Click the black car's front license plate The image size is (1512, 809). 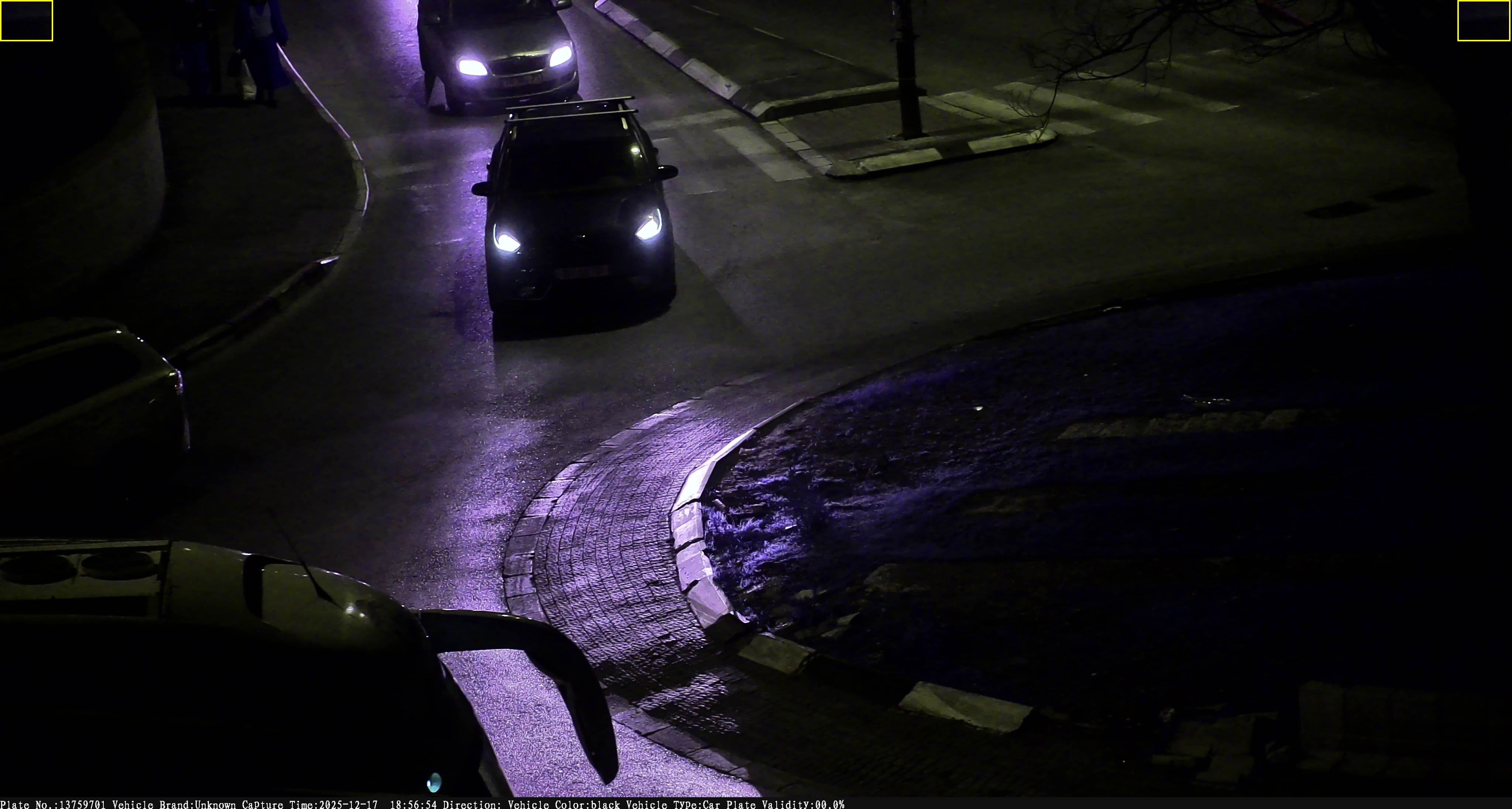pos(581,272)
